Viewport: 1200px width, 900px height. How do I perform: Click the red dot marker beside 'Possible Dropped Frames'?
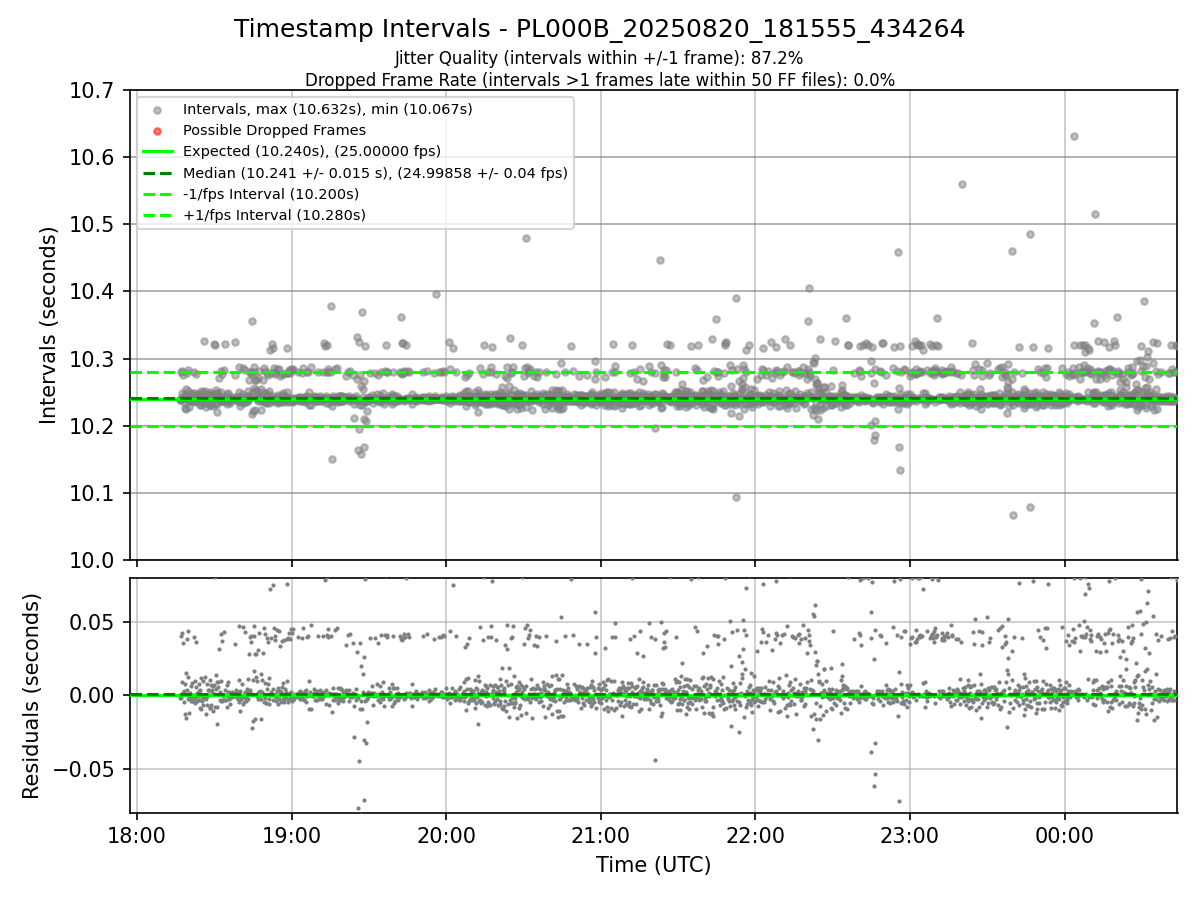(x=158, y=130)
